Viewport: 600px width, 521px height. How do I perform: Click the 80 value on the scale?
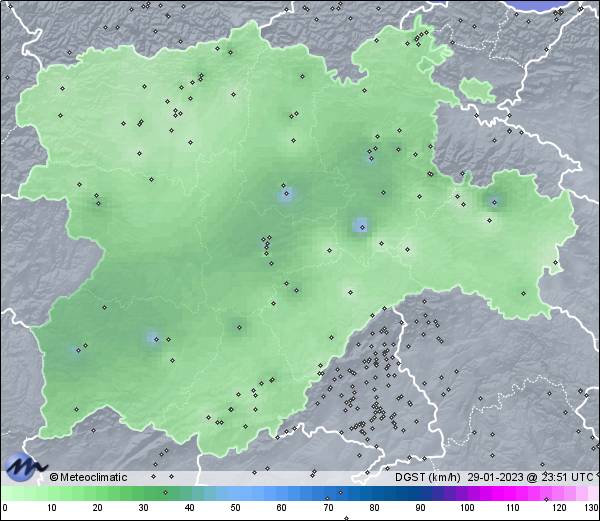(x=374, y=508)
